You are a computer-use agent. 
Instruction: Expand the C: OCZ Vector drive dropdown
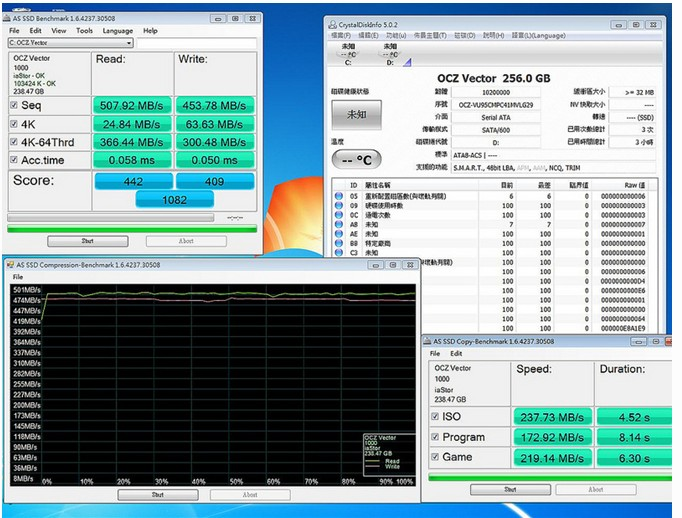point(129,43)
